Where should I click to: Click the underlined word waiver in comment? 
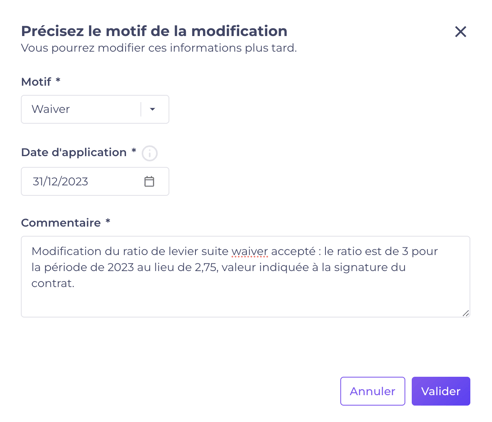coord(250,251)
